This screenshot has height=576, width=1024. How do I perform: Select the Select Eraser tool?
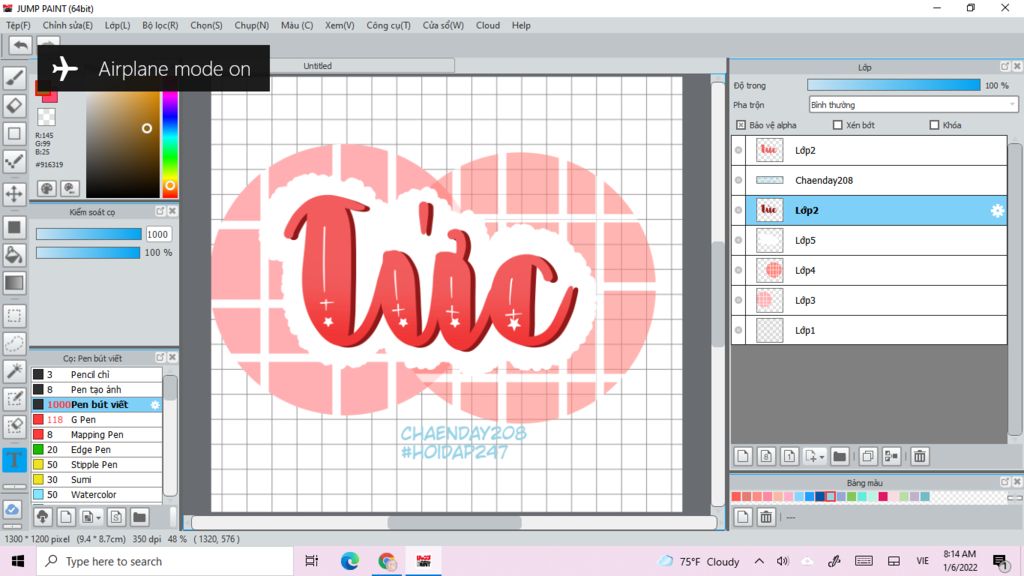[14, 426]
